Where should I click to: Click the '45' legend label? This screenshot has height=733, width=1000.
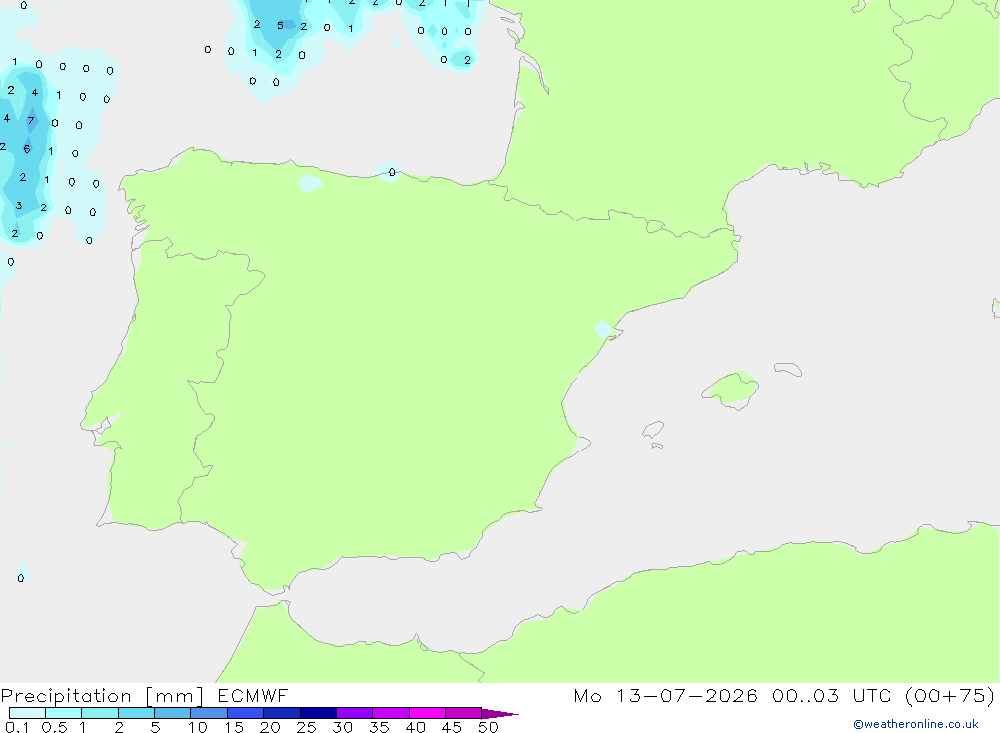(452, 727)
